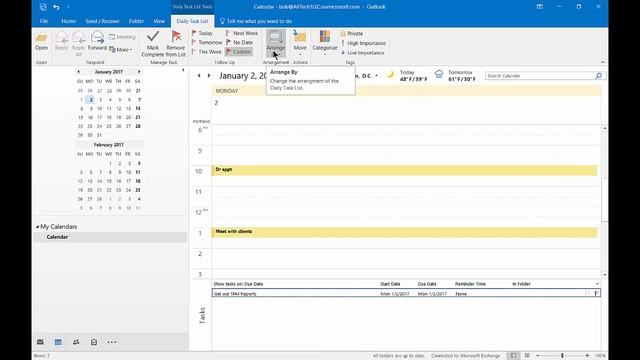Flag task for This Week
The height and width of the screenshot is (360, 640).
(x=207, y=52)
